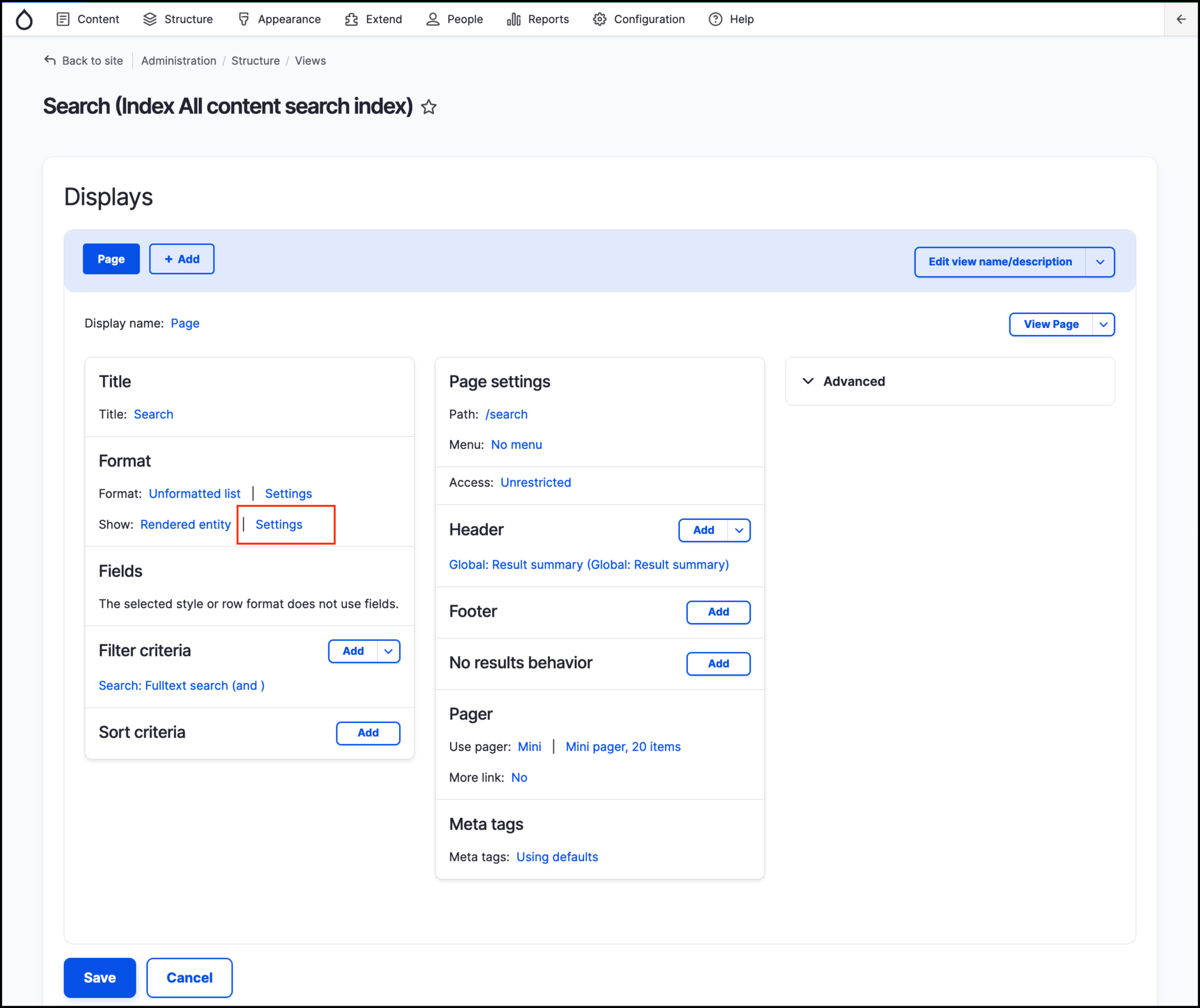This screenshot has width=1200, height=1008.
Task: Open the Edit view name/description dropdown arrow
Action: coord(1101,262)
